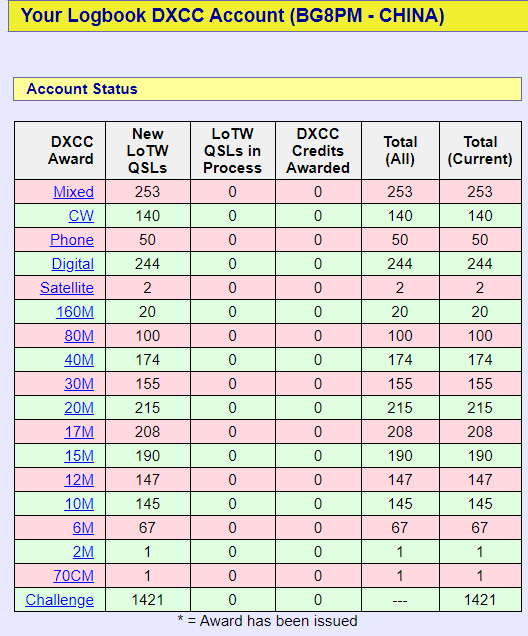Click the New LoTW QSLs column header
The width and height of the screenshot is (528, 636).
pyautogui.click(x=148, y=150)
